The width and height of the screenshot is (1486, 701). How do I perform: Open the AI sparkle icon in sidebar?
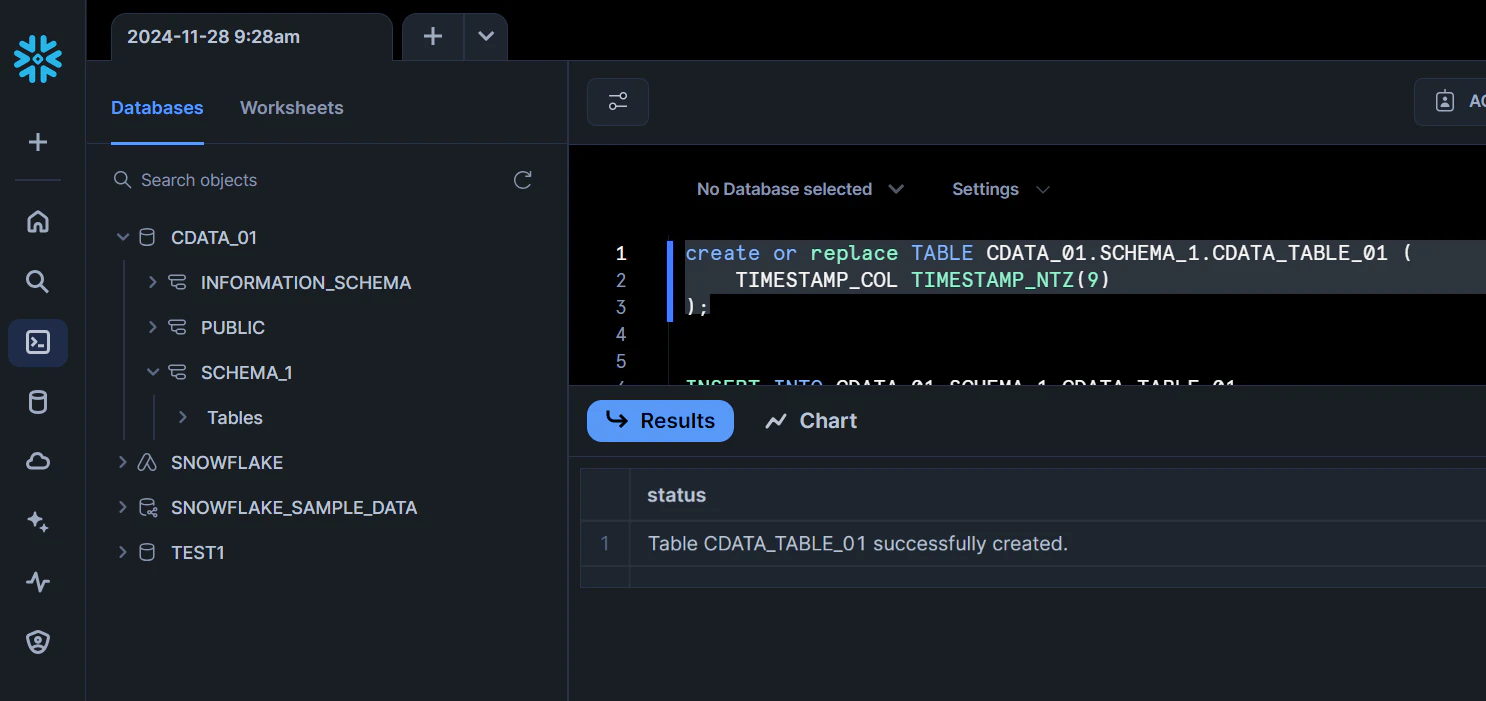coord(38,521)
